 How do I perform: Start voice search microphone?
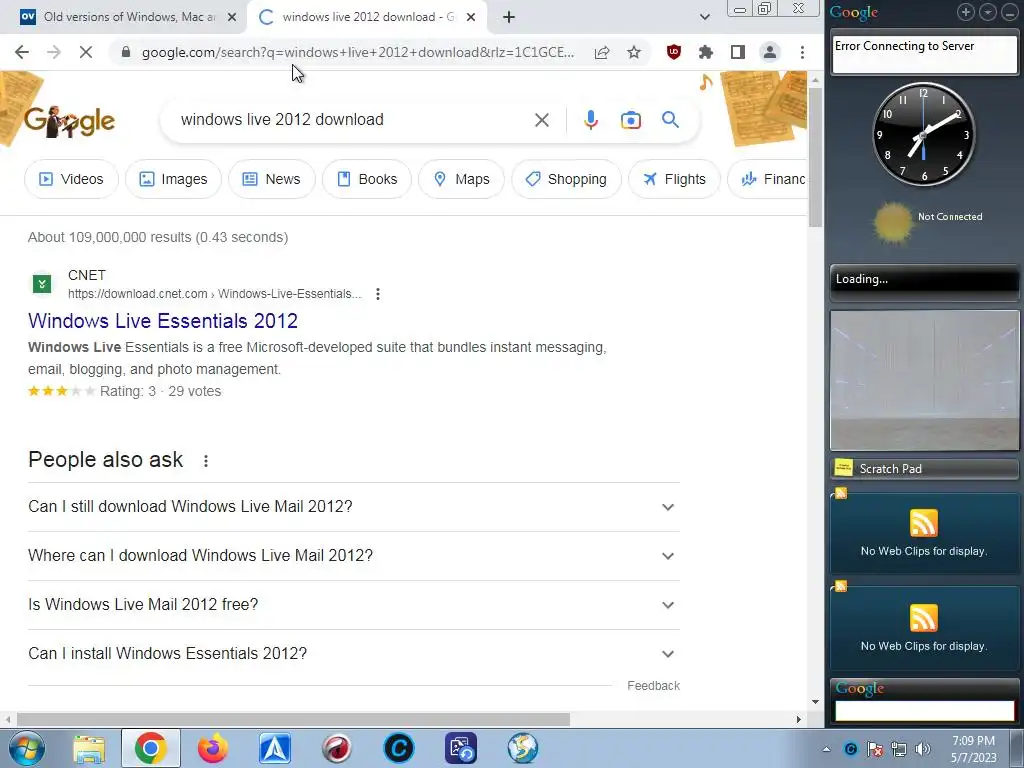tap(591, 120)
